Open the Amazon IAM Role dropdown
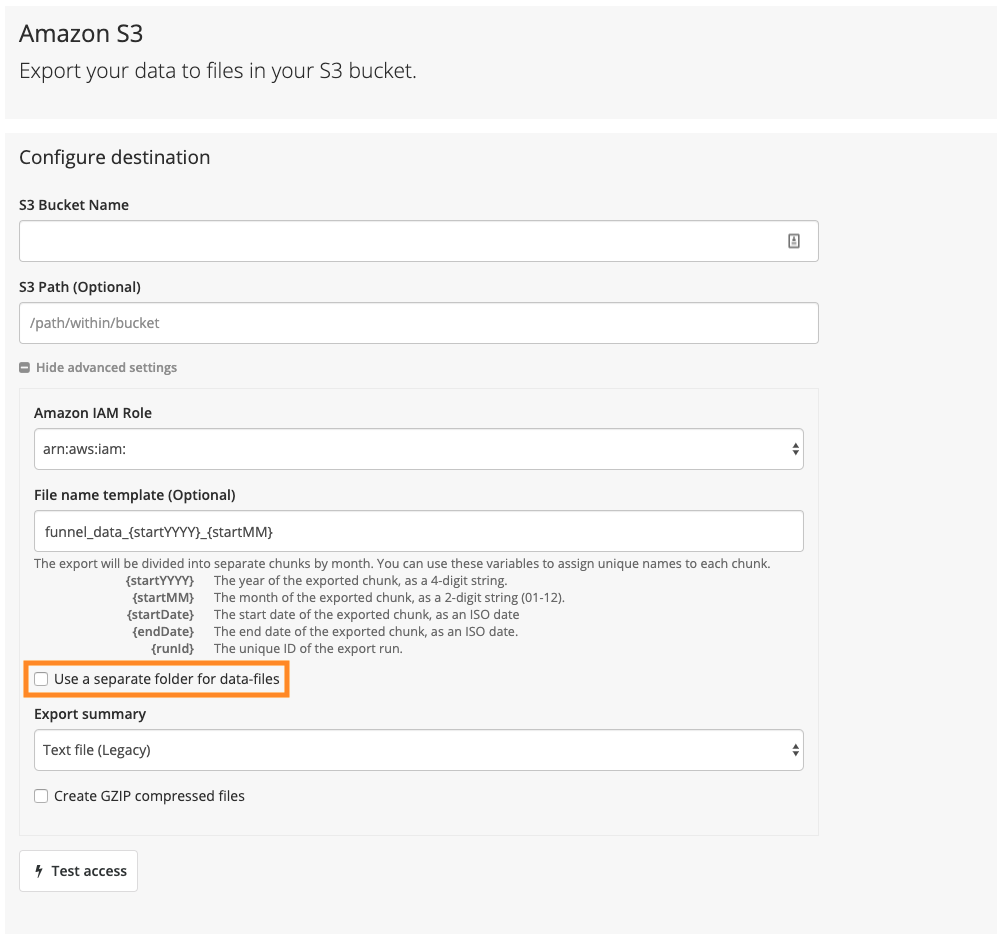 [x=418, y=449]
